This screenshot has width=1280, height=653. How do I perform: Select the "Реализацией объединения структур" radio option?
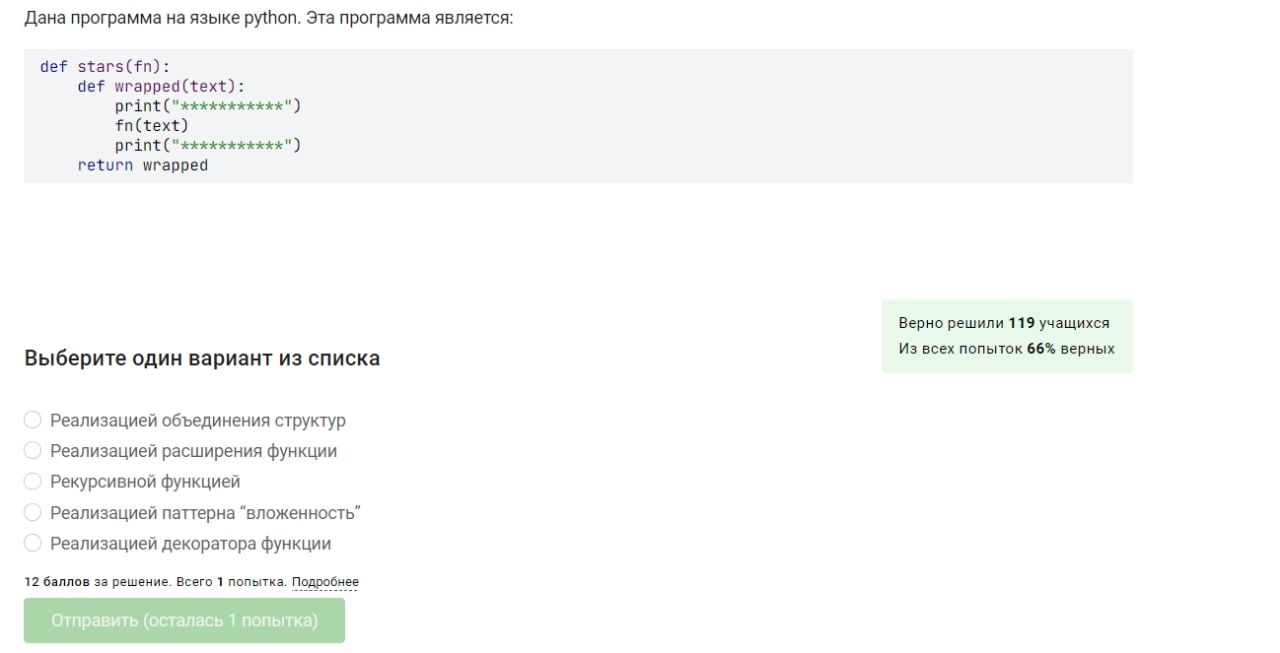[x=33, y=420]
